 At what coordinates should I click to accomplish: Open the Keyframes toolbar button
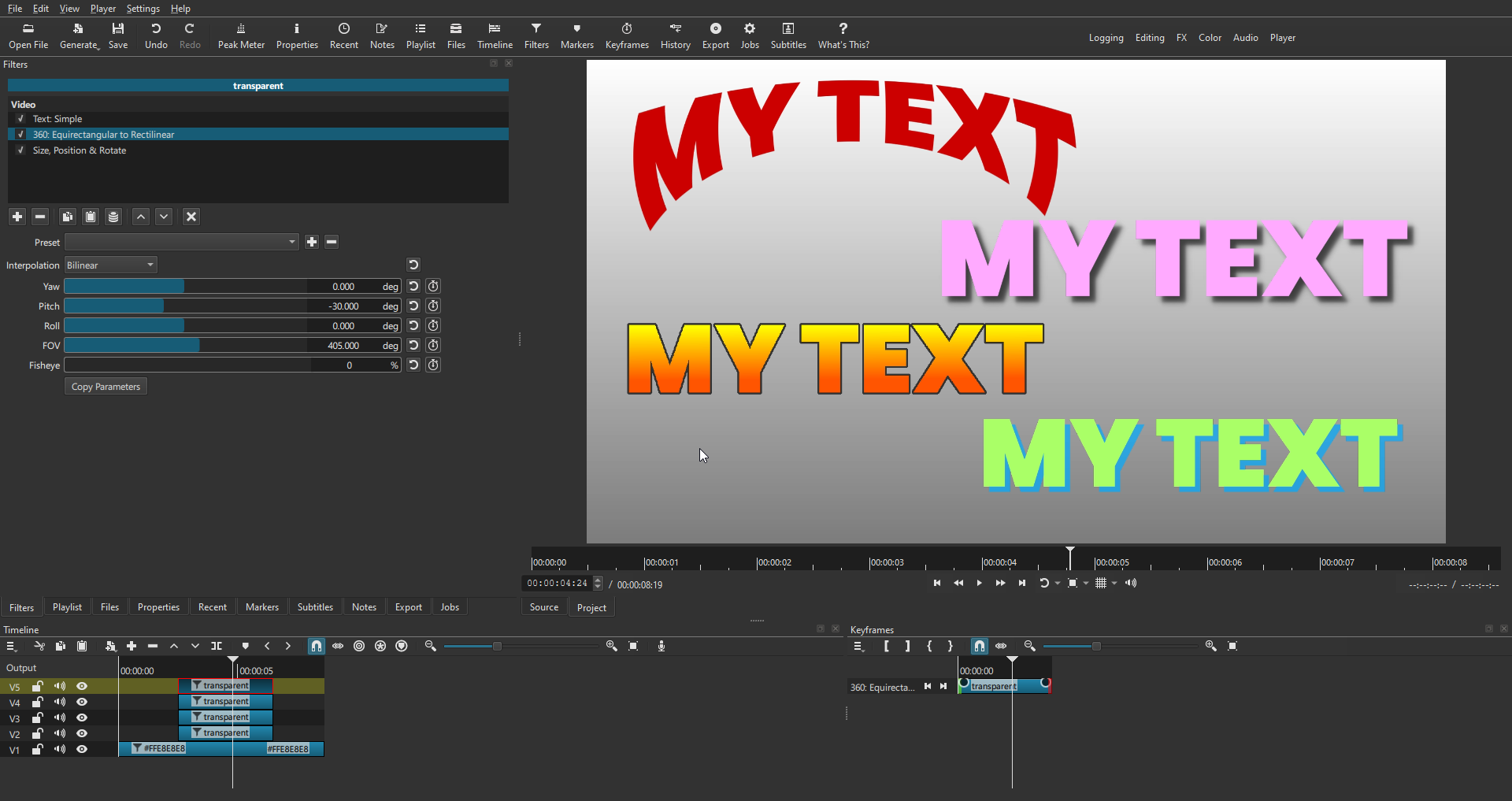coord(626,36)
